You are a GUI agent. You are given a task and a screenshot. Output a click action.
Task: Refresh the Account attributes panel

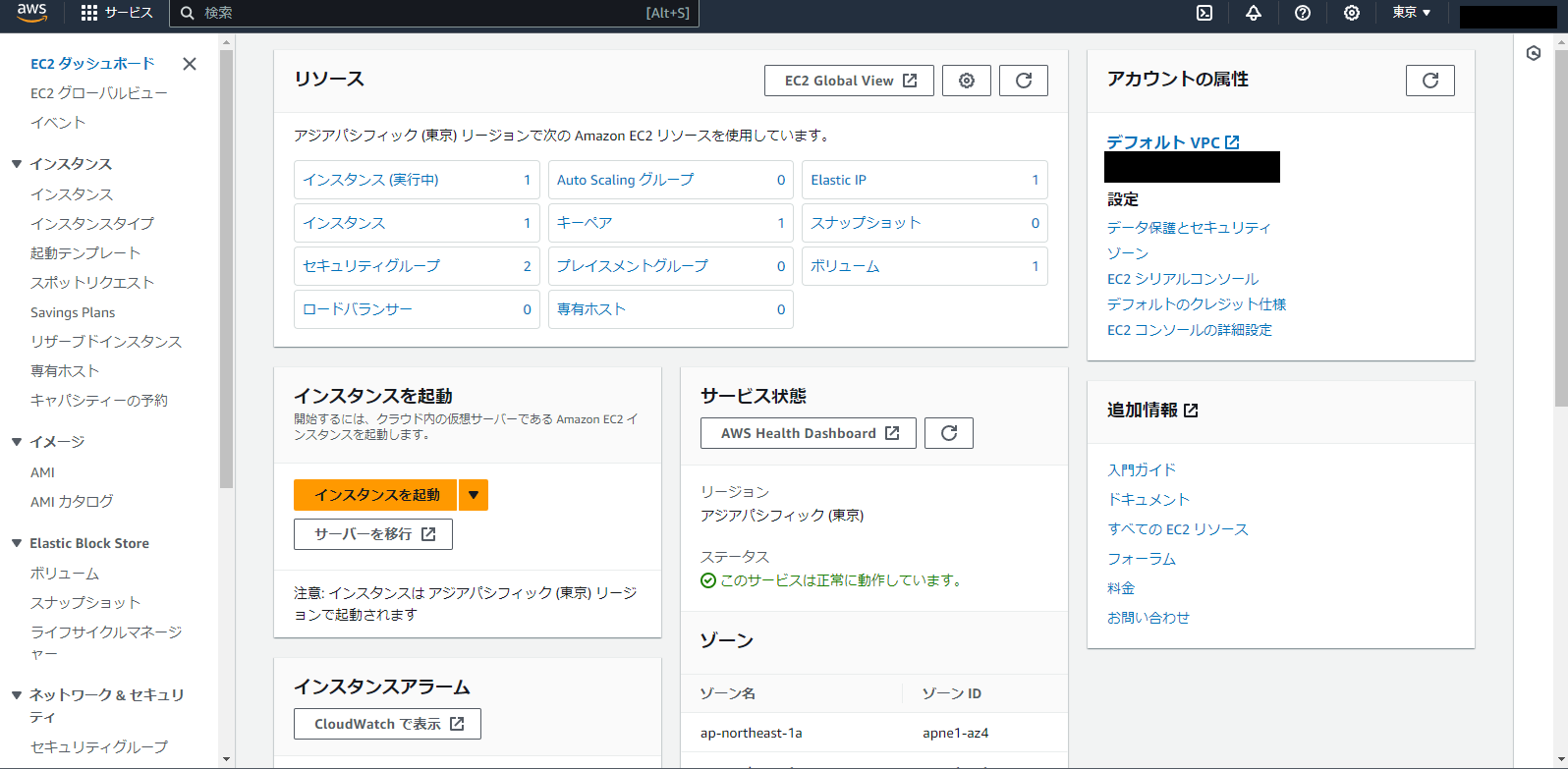click(1430, 81)
